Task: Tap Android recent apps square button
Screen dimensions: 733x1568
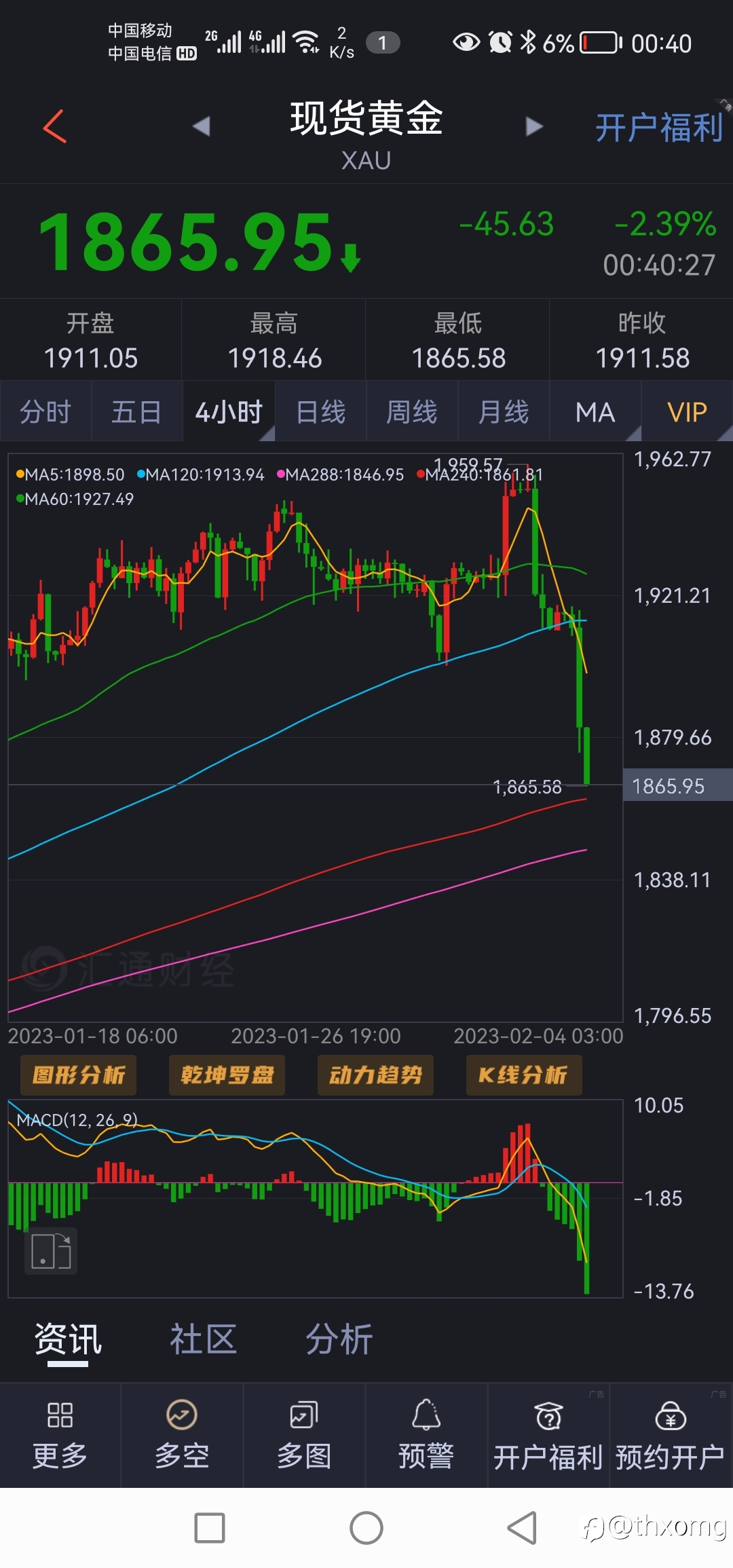Action: 210,1528
